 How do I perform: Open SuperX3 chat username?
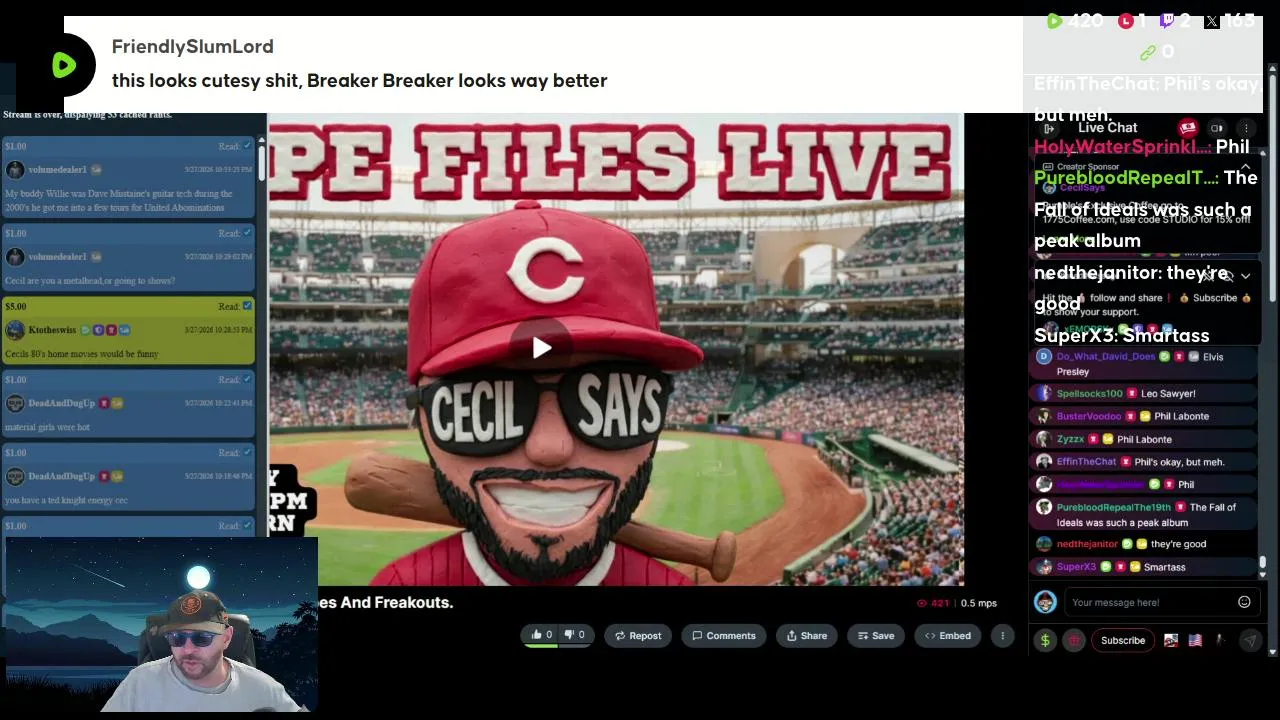(1076, 567)
